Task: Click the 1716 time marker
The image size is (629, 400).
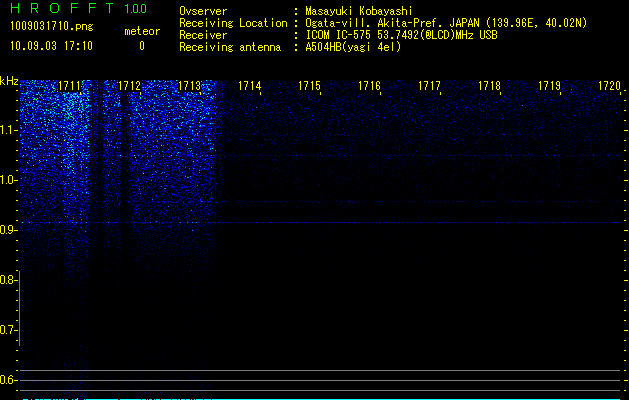Action: (369, 86)
